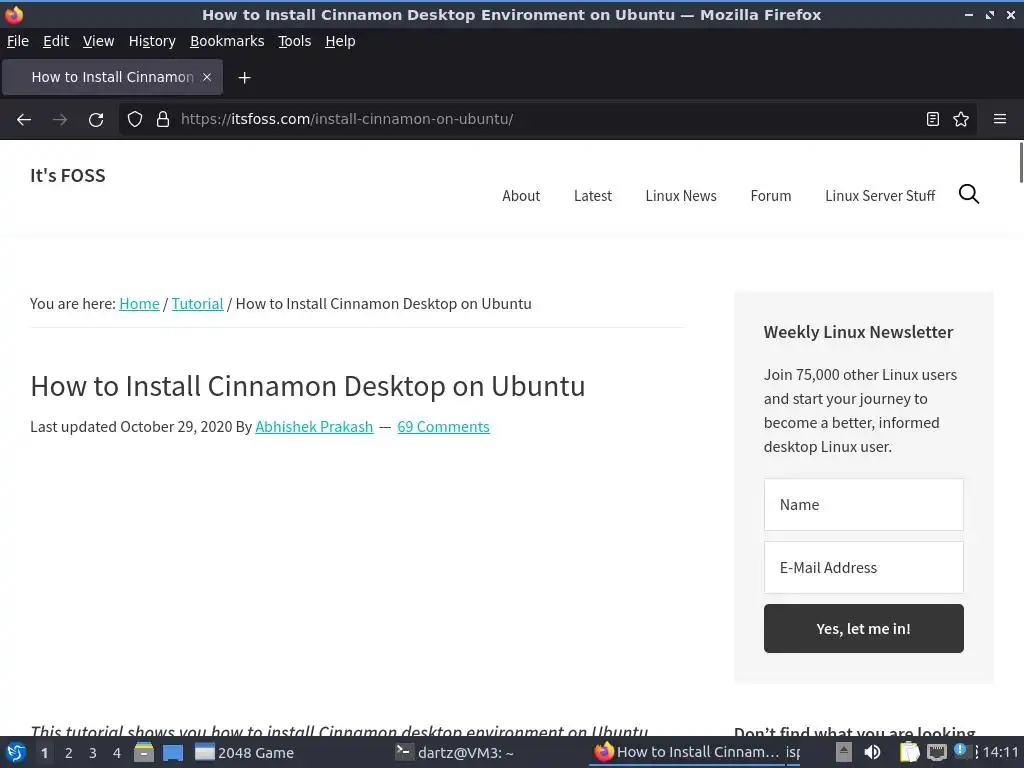This screenshot has height=768, width=1024.
Task: Open the Latest navigation link
Action: (592, 196)
